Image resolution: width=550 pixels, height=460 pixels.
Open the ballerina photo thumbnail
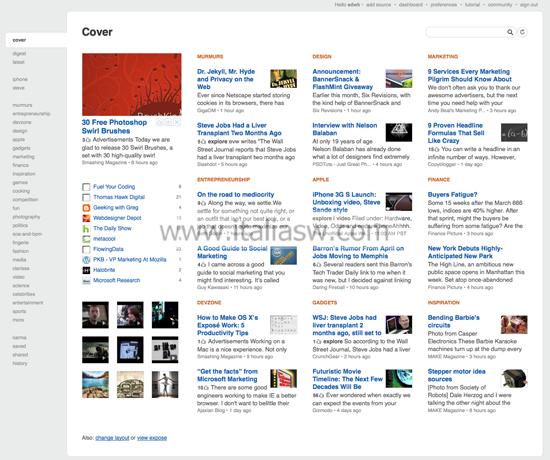(165, 385)
